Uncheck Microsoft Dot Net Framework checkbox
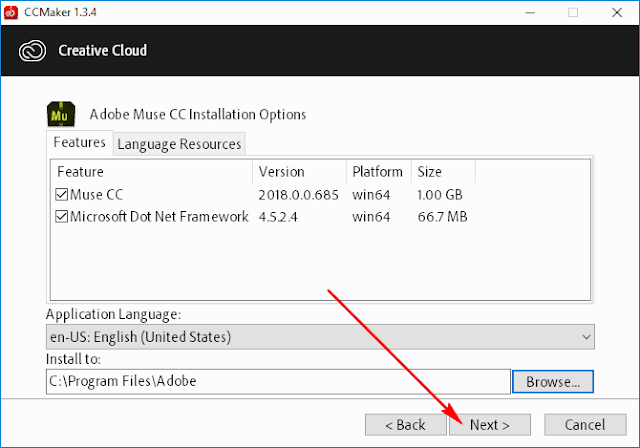The width and height of the screenshot is (640, 448). (x=62, y=216)
